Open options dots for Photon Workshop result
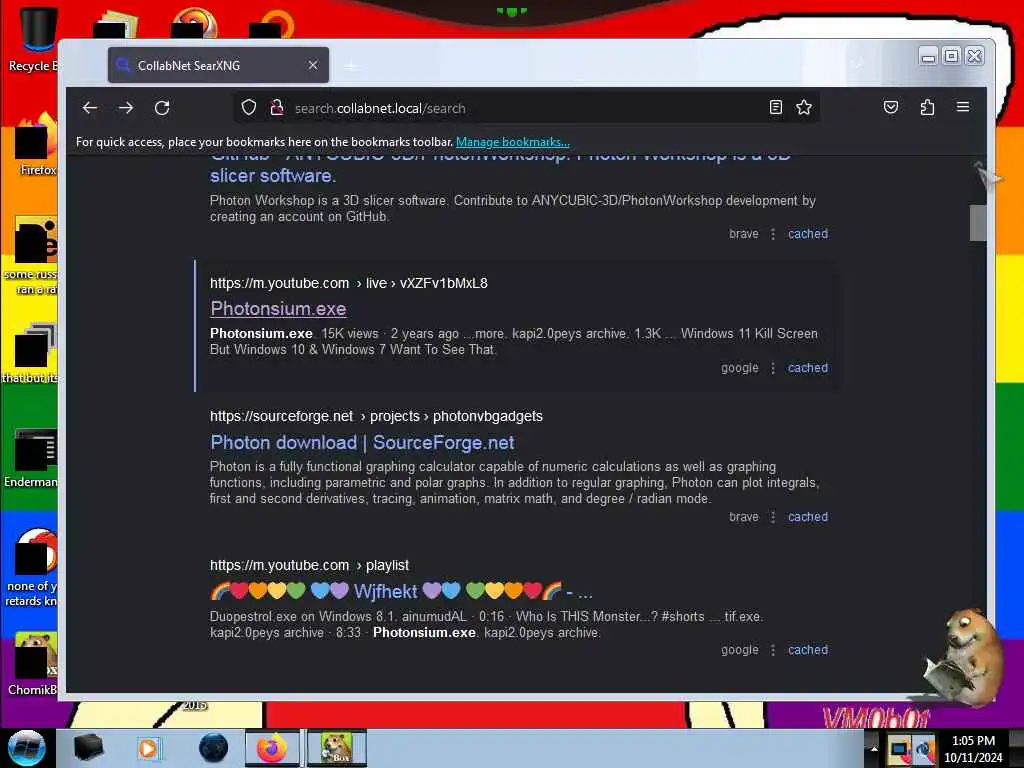 click(x=773, y=234)
